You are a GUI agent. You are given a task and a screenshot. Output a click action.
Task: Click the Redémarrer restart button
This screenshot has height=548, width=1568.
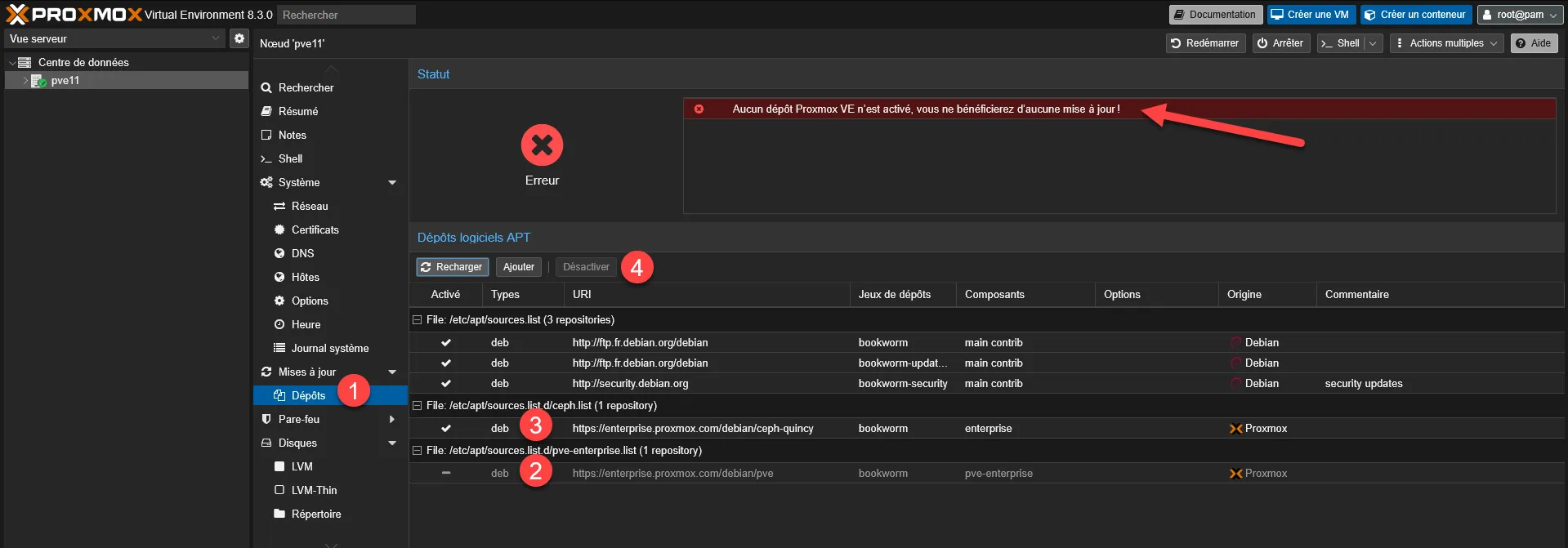coord(1204,43)
